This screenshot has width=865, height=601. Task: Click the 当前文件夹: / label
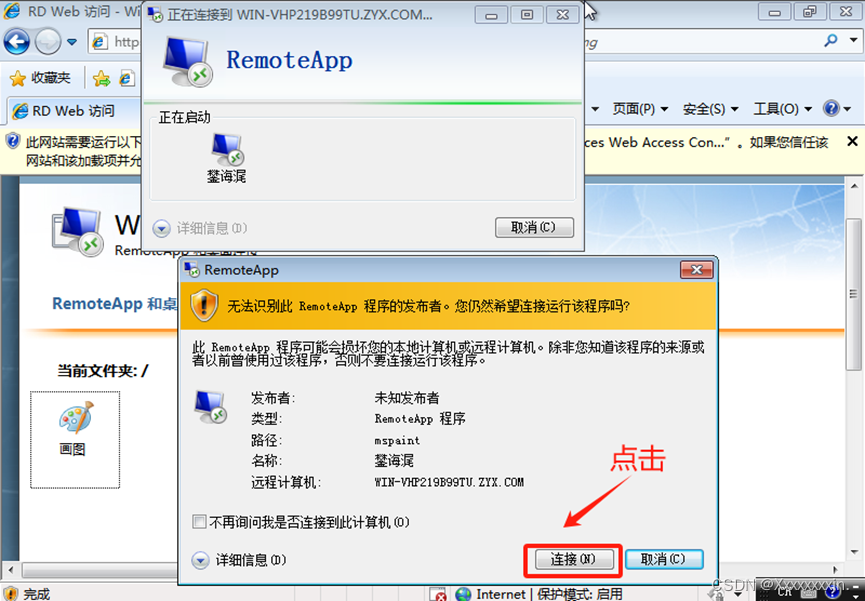pos(103,371)
